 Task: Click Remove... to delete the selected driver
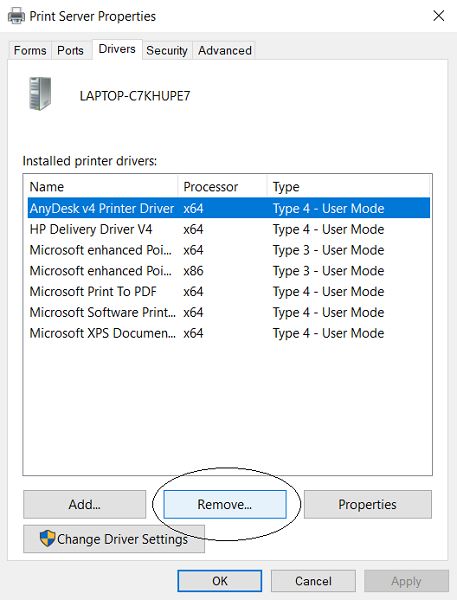click(225, 504)
